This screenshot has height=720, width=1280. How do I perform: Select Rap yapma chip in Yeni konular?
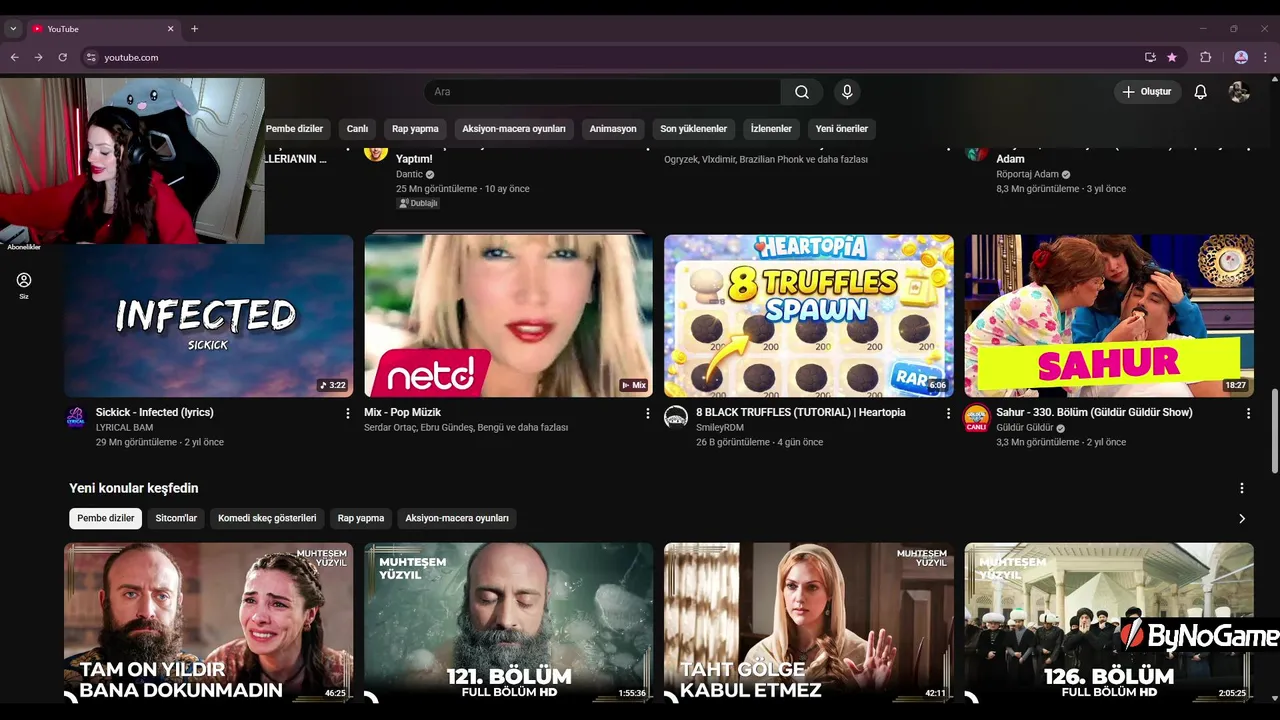(361, 518)
